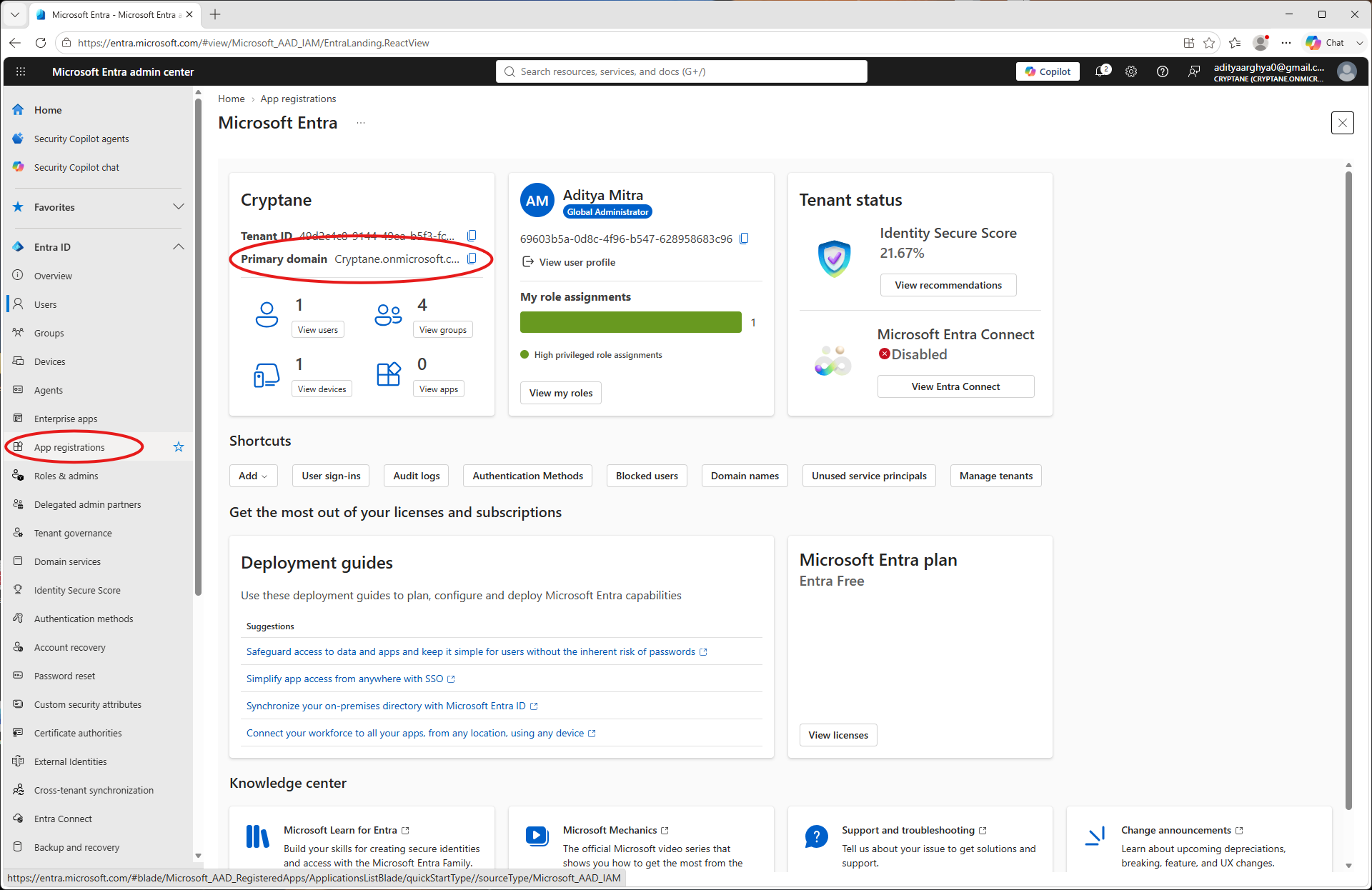Click the Microsoft Learn for Entra icon
The height and width of the screenshot is (890, 1372).
257,836
